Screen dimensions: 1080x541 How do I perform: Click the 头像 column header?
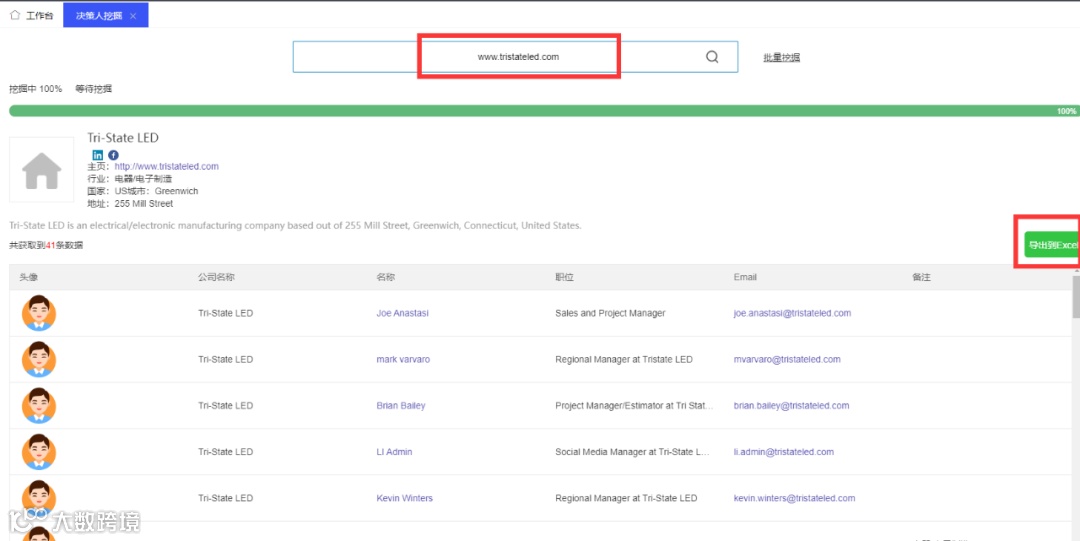point(28,277)
